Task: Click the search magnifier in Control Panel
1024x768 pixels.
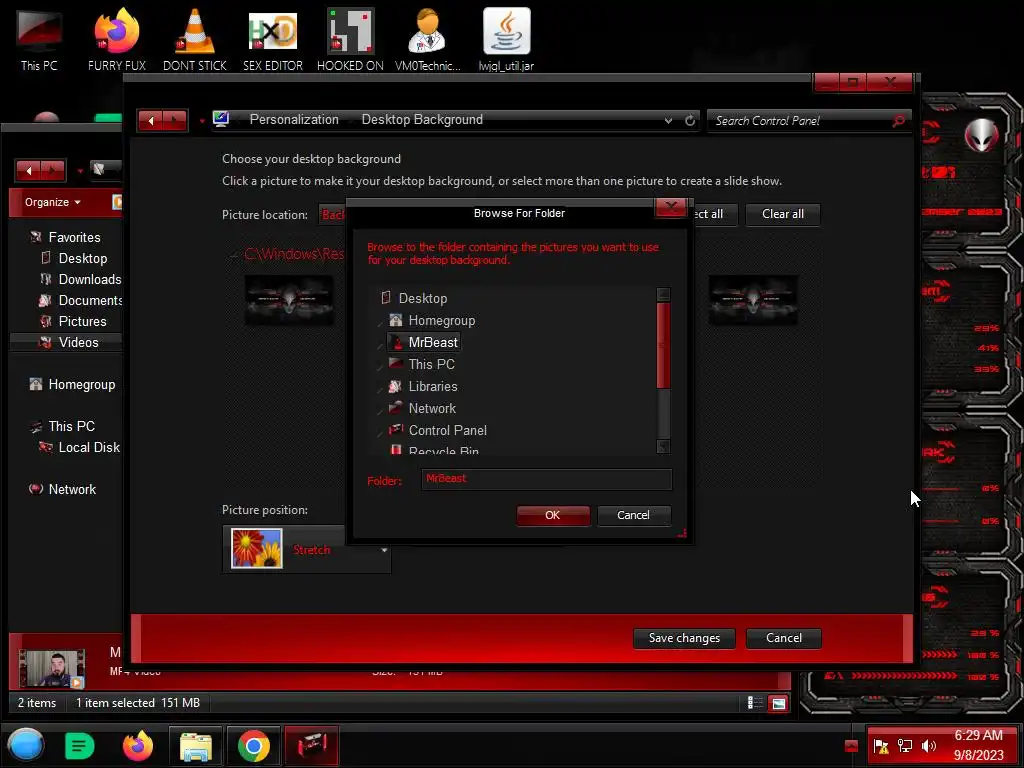Action: click(x=899, y=120)
